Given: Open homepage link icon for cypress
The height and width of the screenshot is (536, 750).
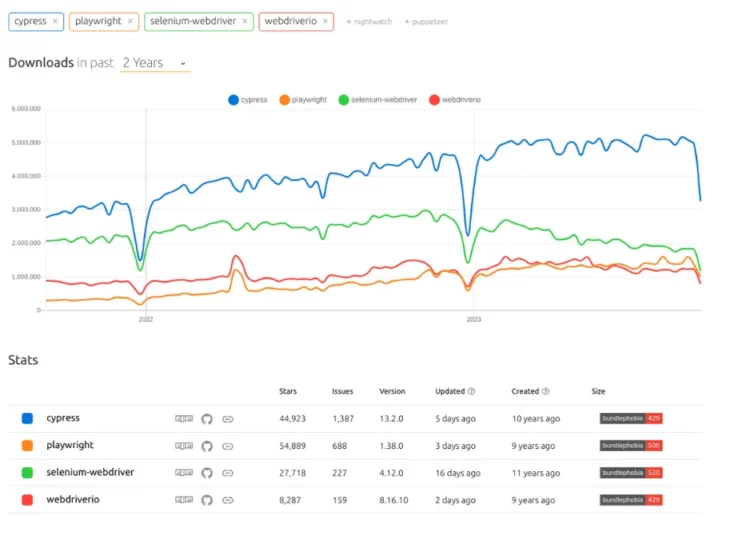Looking at the screenshot, I should 228,419.
